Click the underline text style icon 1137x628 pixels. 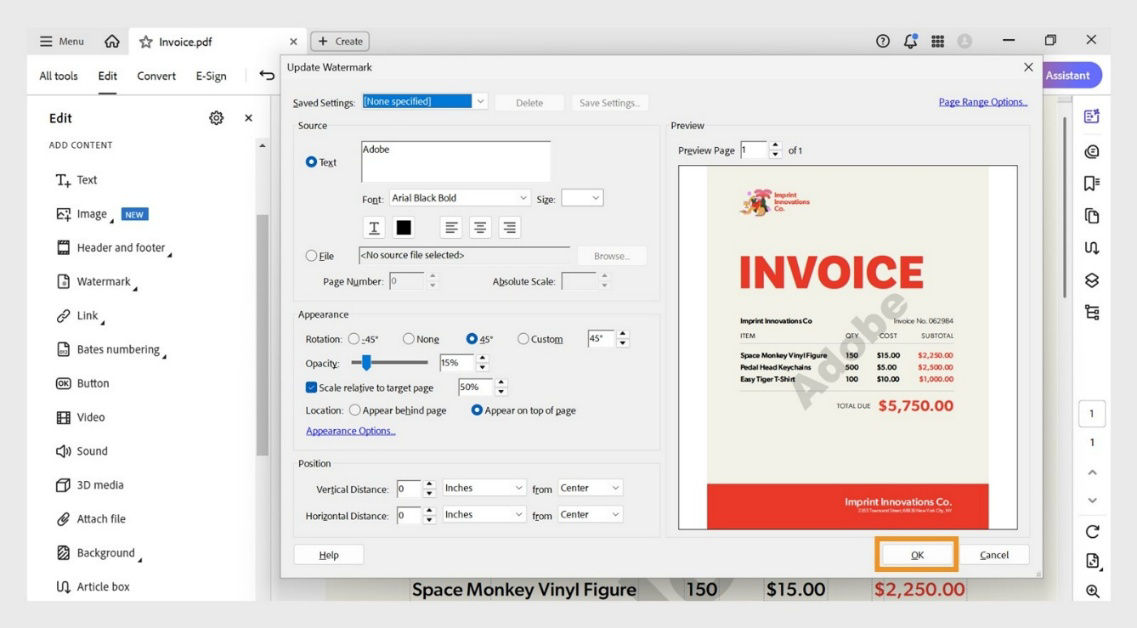pyautogui.click(x=373, y=227)
